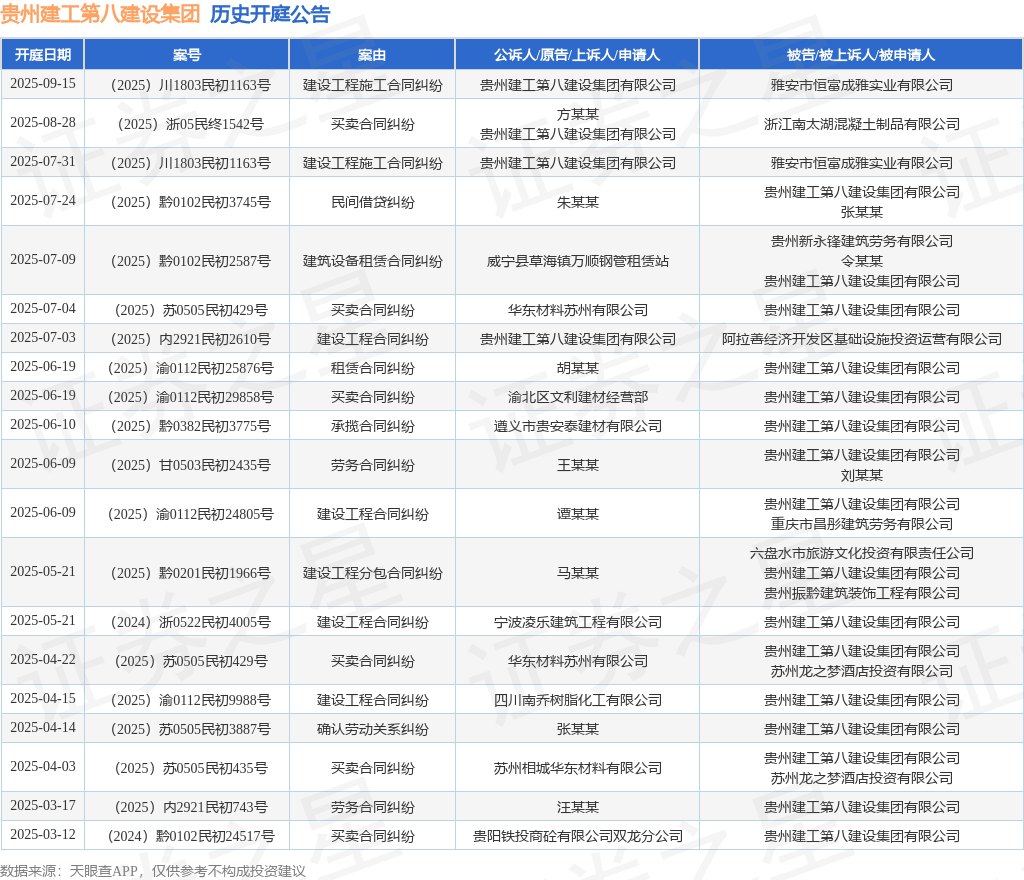The width and height of the screenshot is (1024, 880).
Task: Click the 贵州建工第八建设集团 title text
Action: 101,14
